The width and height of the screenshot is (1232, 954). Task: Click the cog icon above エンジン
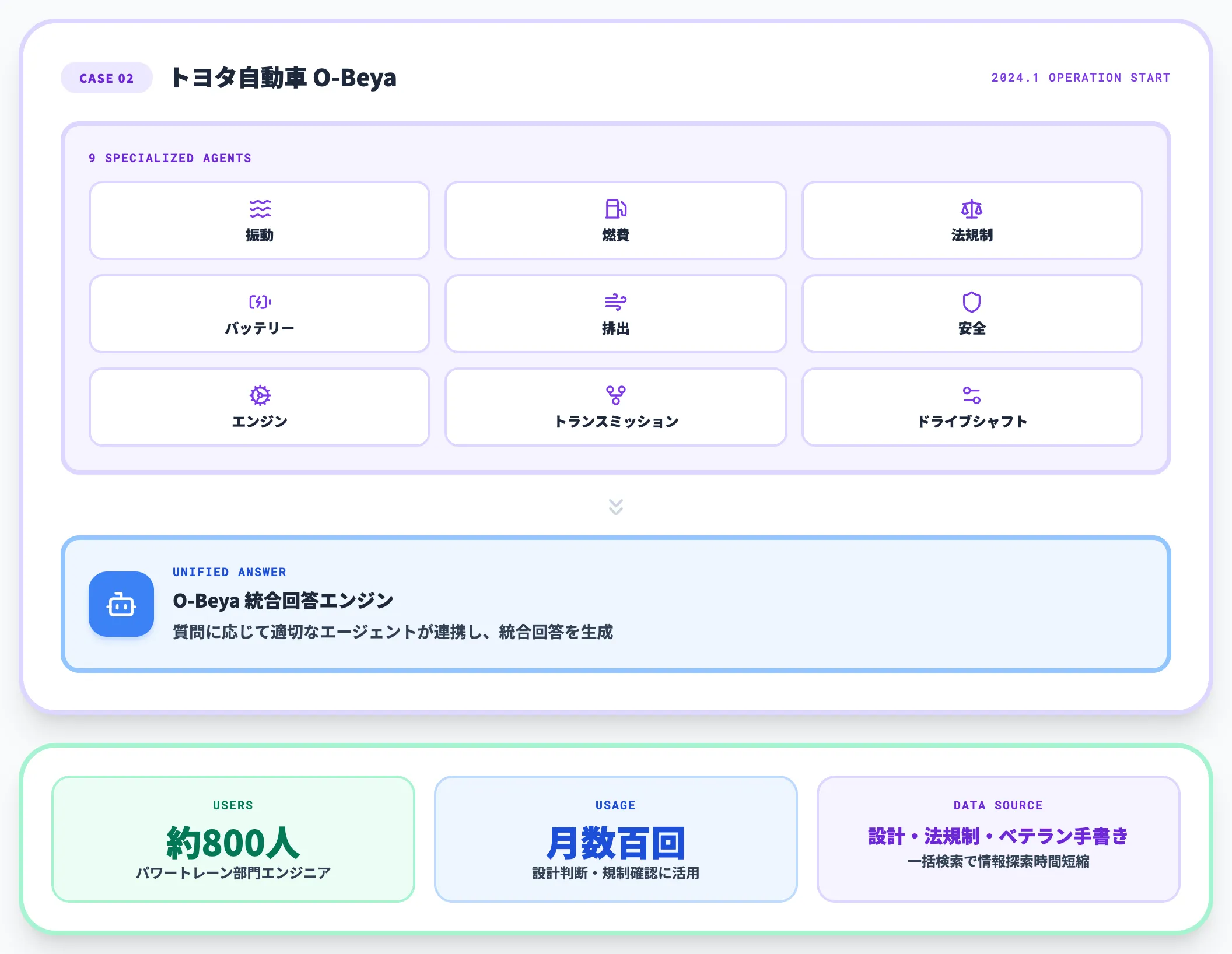pyautogui.click(x=260, y=395)
